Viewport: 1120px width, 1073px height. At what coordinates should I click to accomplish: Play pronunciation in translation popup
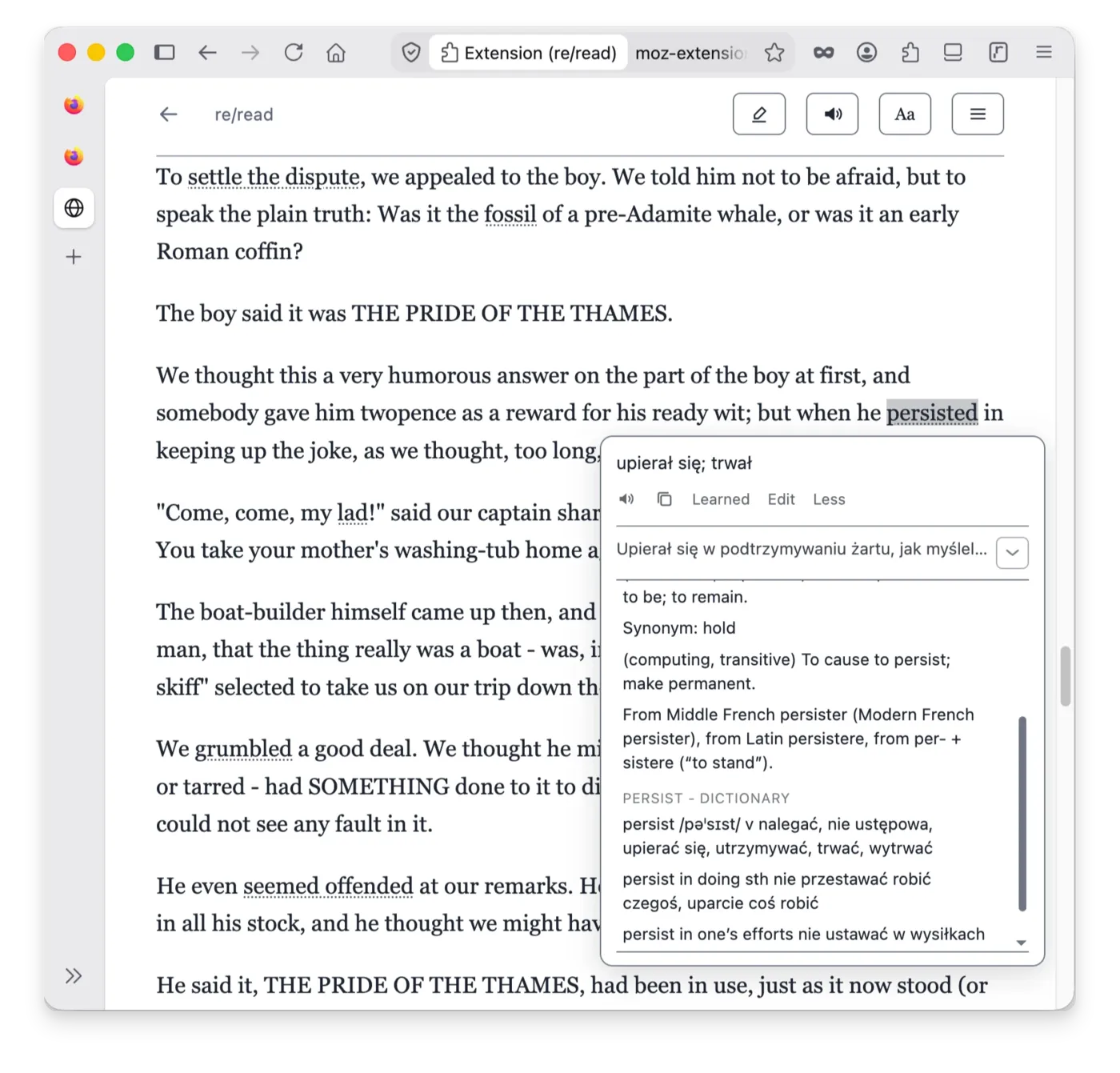pos(626,499)
